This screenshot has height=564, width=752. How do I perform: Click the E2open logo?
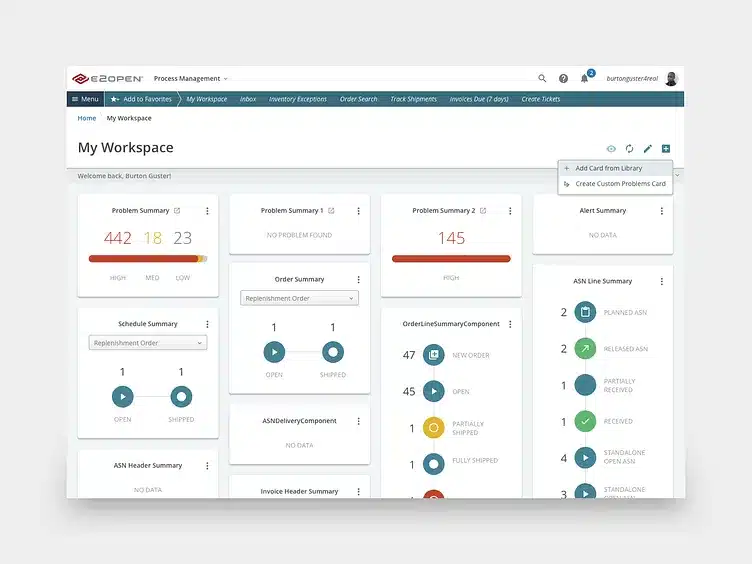point(107,79)
